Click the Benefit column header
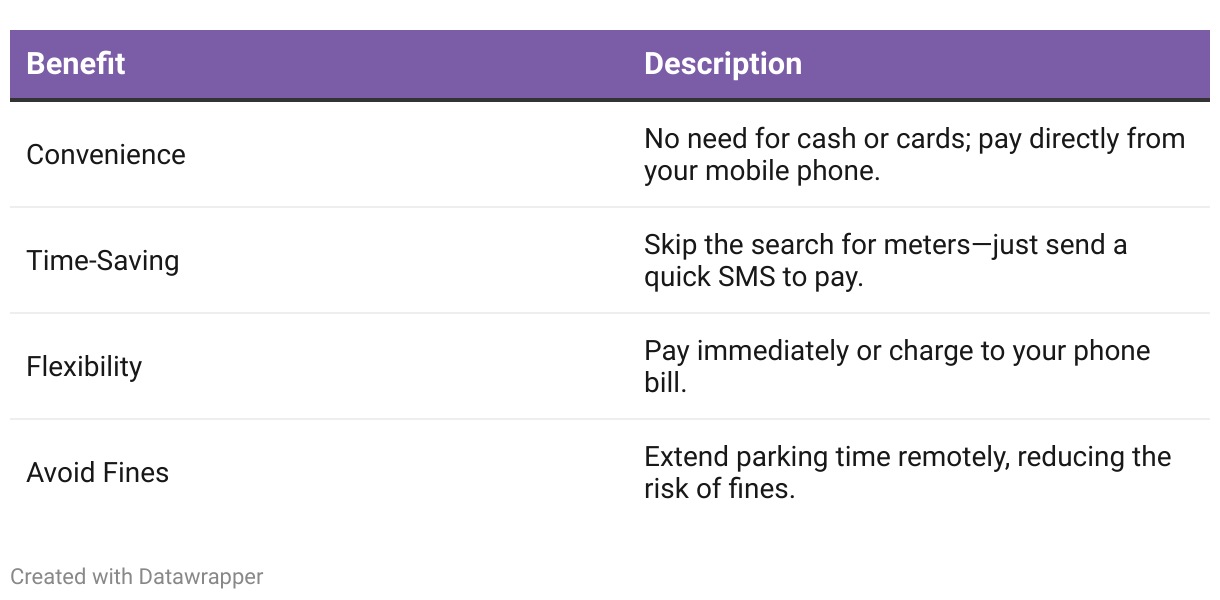 pos(76,64)
